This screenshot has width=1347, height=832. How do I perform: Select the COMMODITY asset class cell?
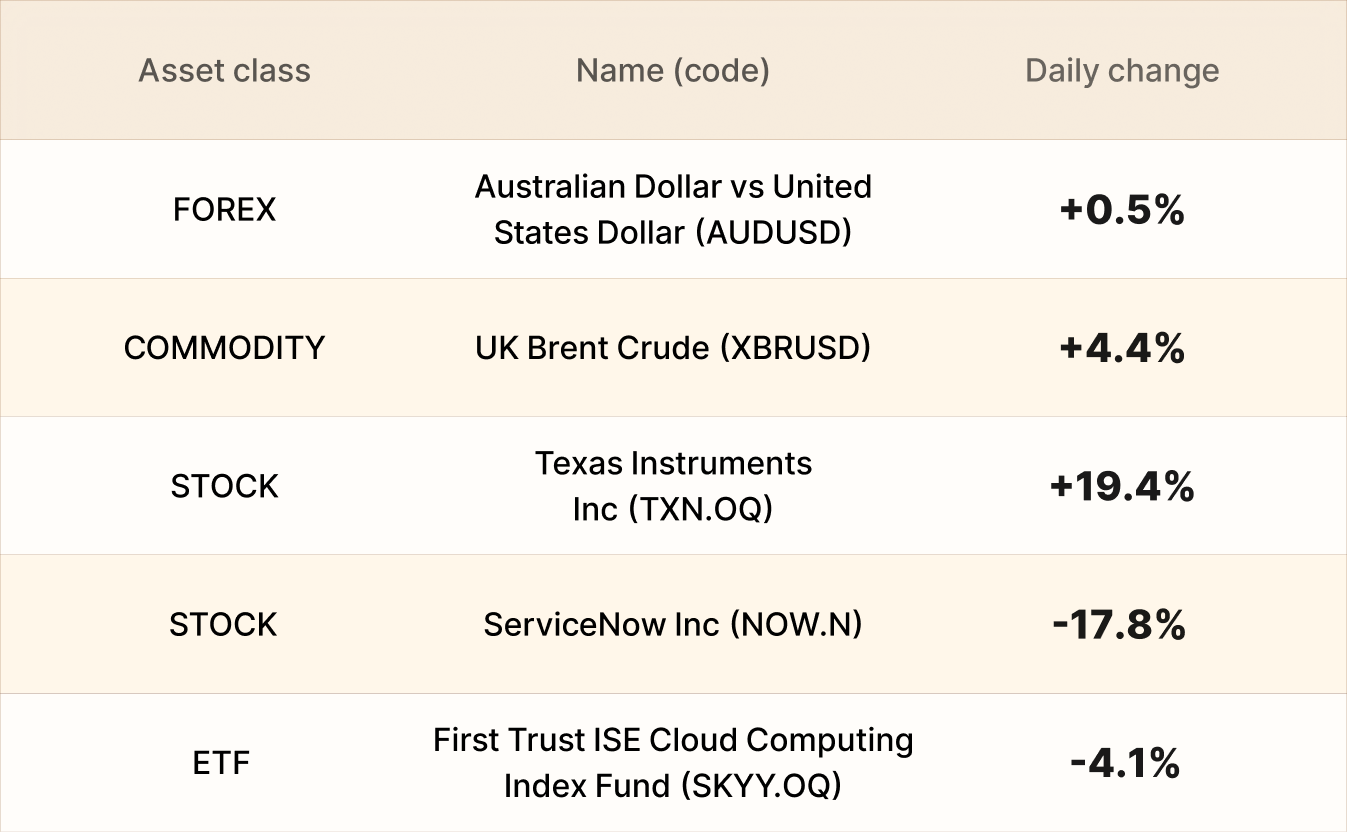coord(224,348)
